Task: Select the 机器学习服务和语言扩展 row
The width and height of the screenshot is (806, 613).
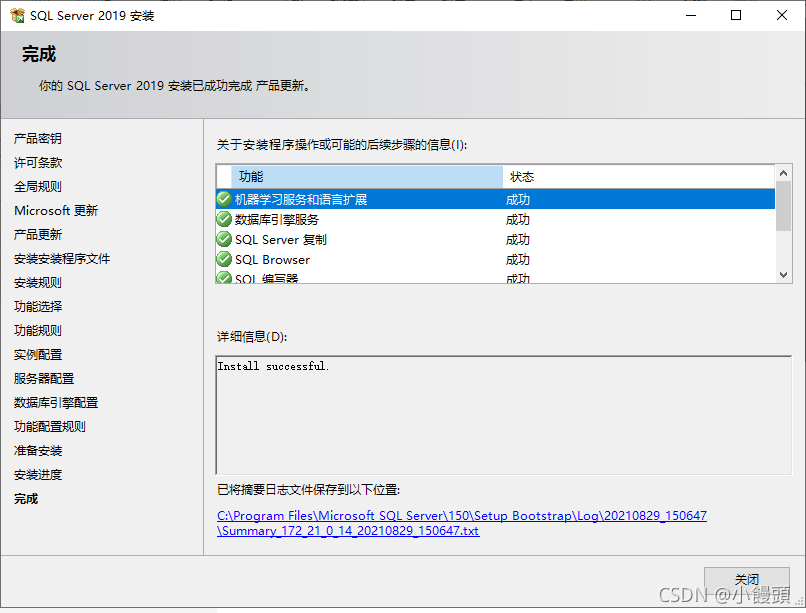Action: 496,199
